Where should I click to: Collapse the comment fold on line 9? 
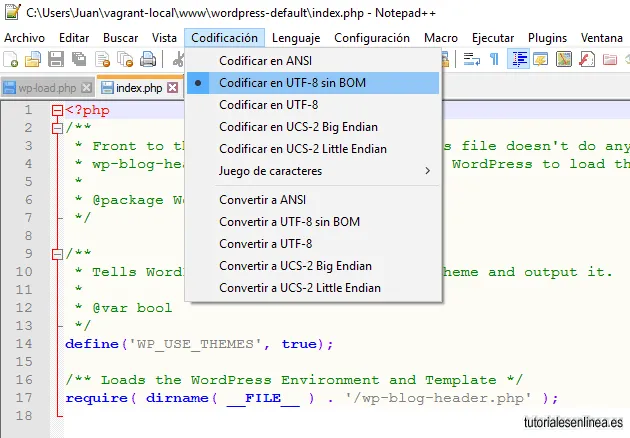click(x=57, y=254)
